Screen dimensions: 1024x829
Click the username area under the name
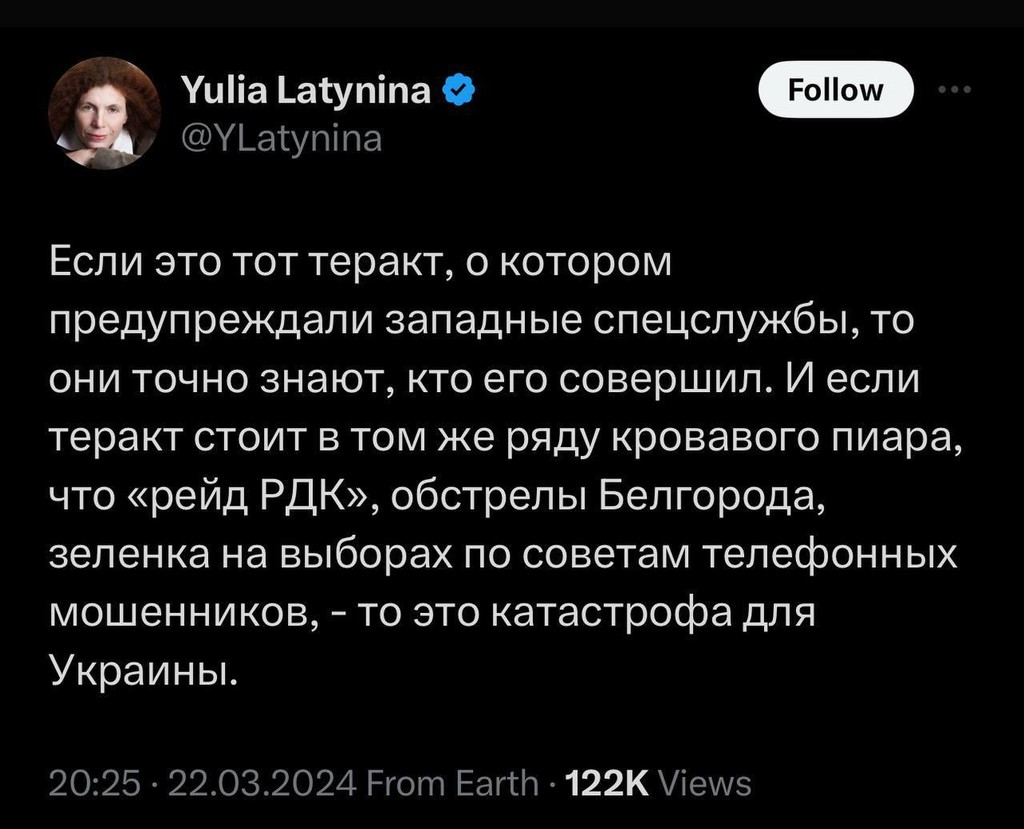pyautogui.click(x=283, y=138)
